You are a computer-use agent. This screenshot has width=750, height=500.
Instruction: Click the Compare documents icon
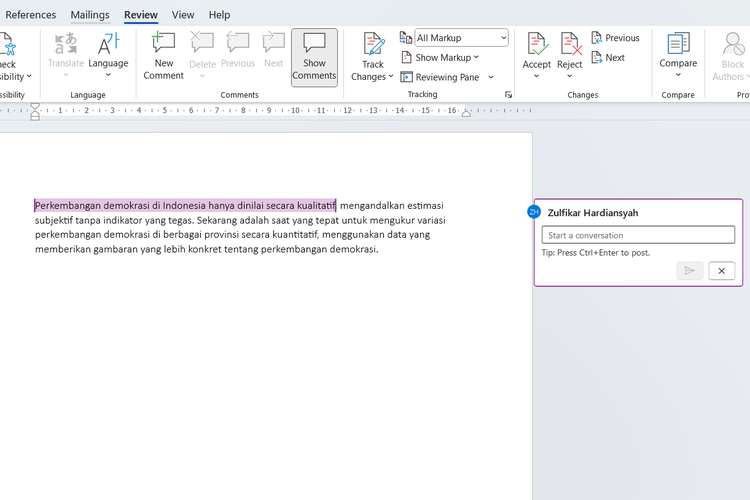coord(678,44)
